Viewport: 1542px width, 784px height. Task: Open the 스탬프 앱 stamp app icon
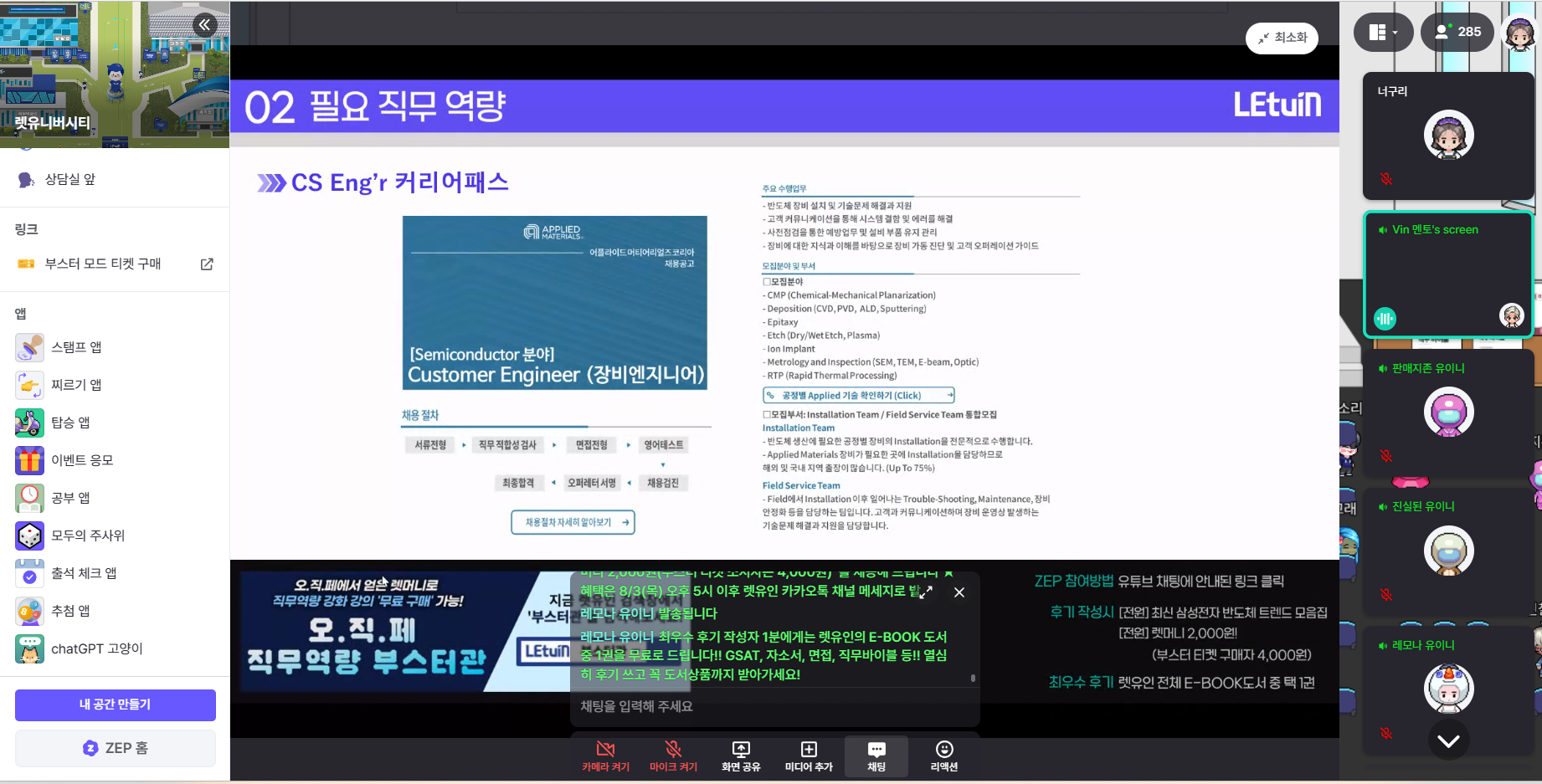click(x=29, y=347)
